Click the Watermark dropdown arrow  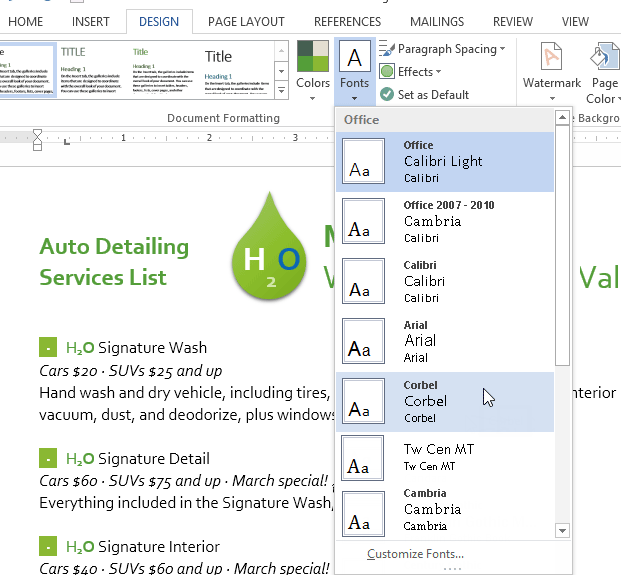tap(552, 98)
